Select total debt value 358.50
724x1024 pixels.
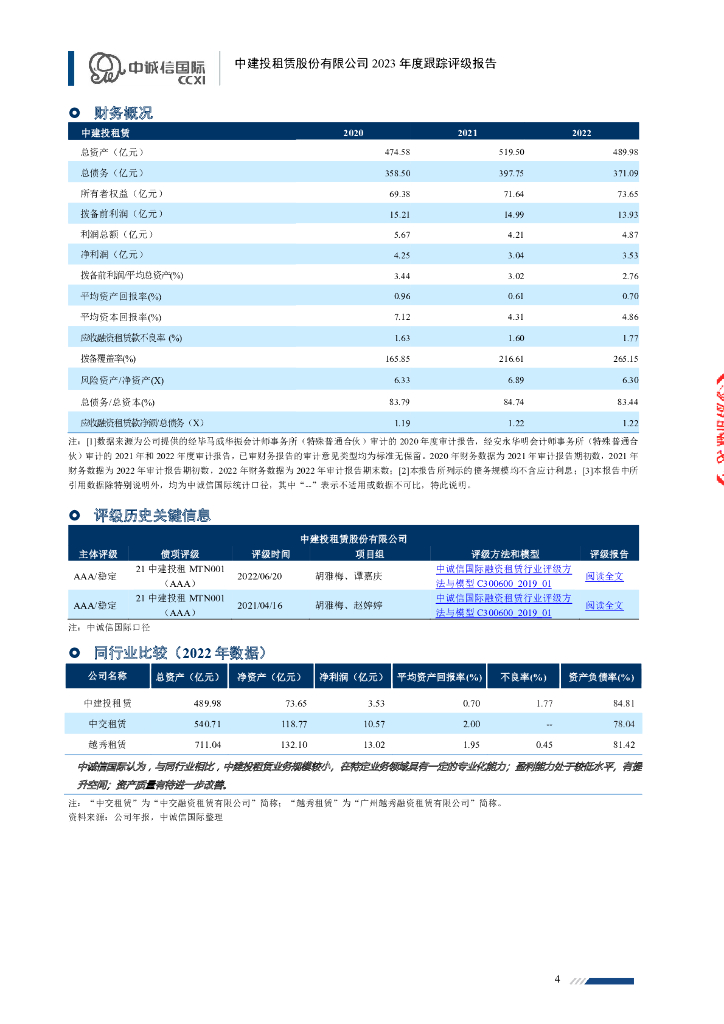[x=398, y=173]
